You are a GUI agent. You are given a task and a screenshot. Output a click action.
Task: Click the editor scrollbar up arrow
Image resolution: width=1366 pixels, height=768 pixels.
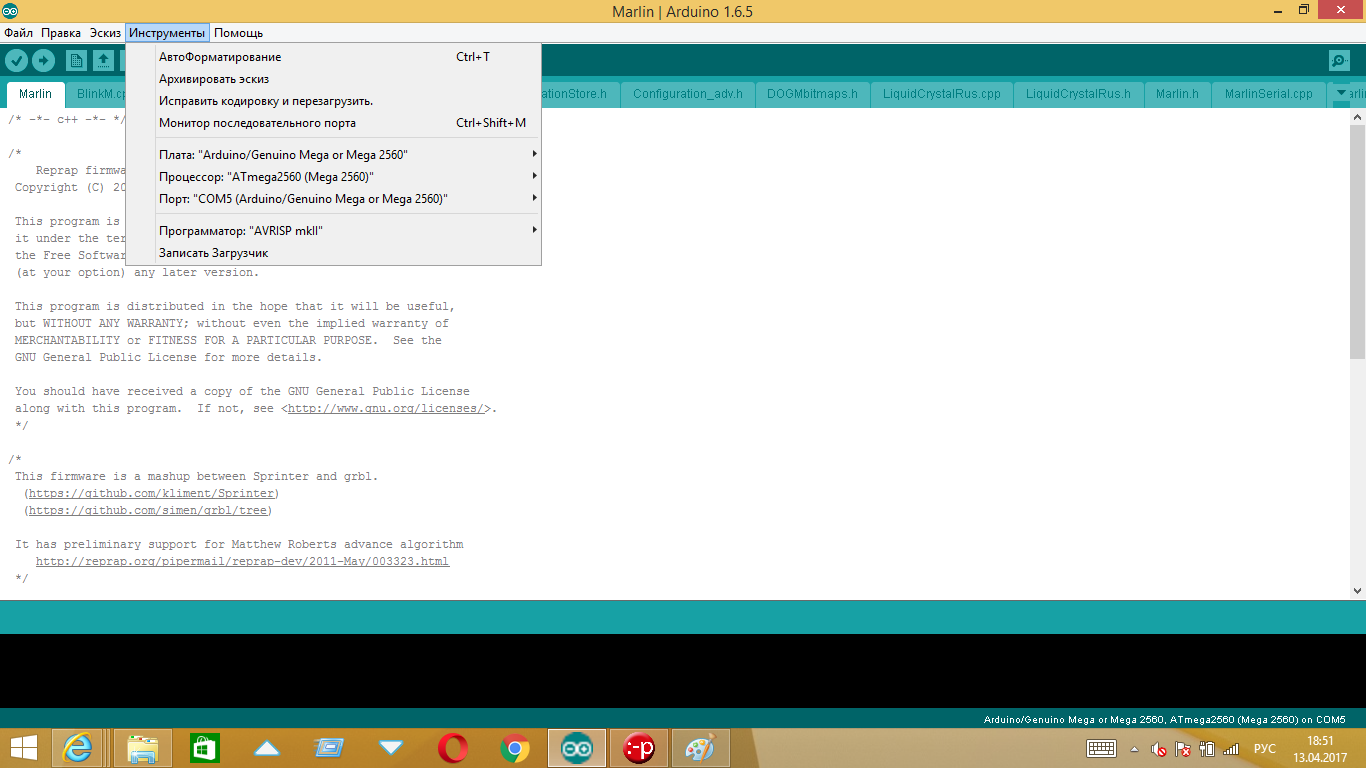coord(1358,116)
